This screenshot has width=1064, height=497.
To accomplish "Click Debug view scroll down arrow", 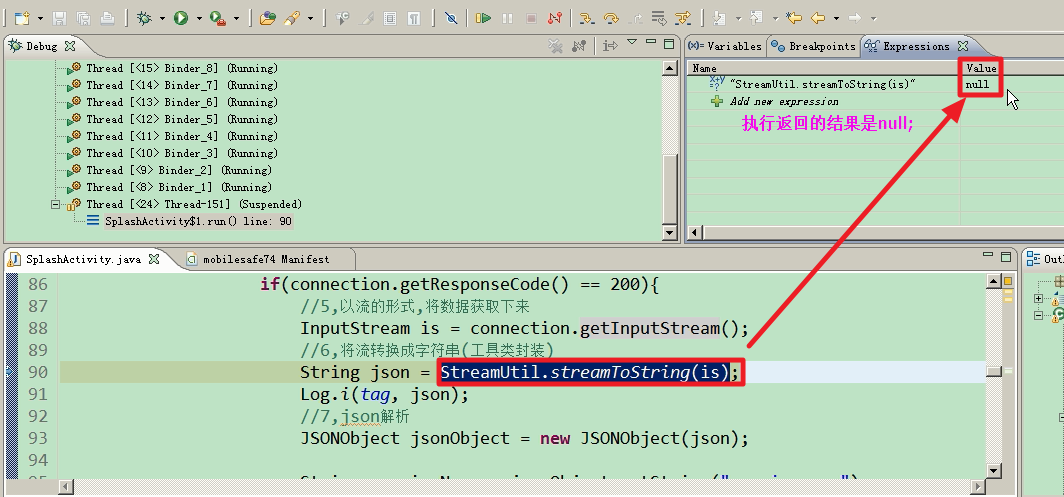I will 670,233.
